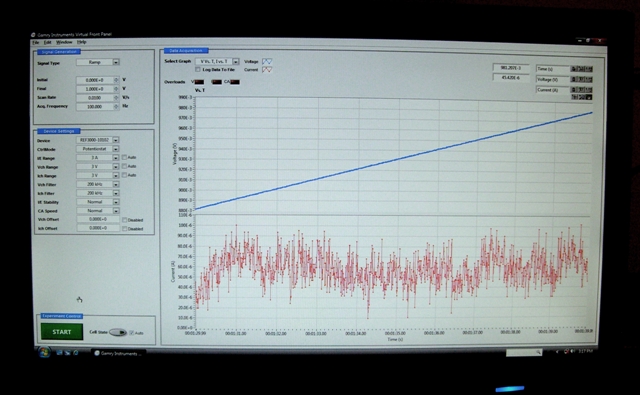Image resolution: width=640 pixels, height=395 pixels.
Task: Select the graph pan hand tool
Action: pos(589,97)
